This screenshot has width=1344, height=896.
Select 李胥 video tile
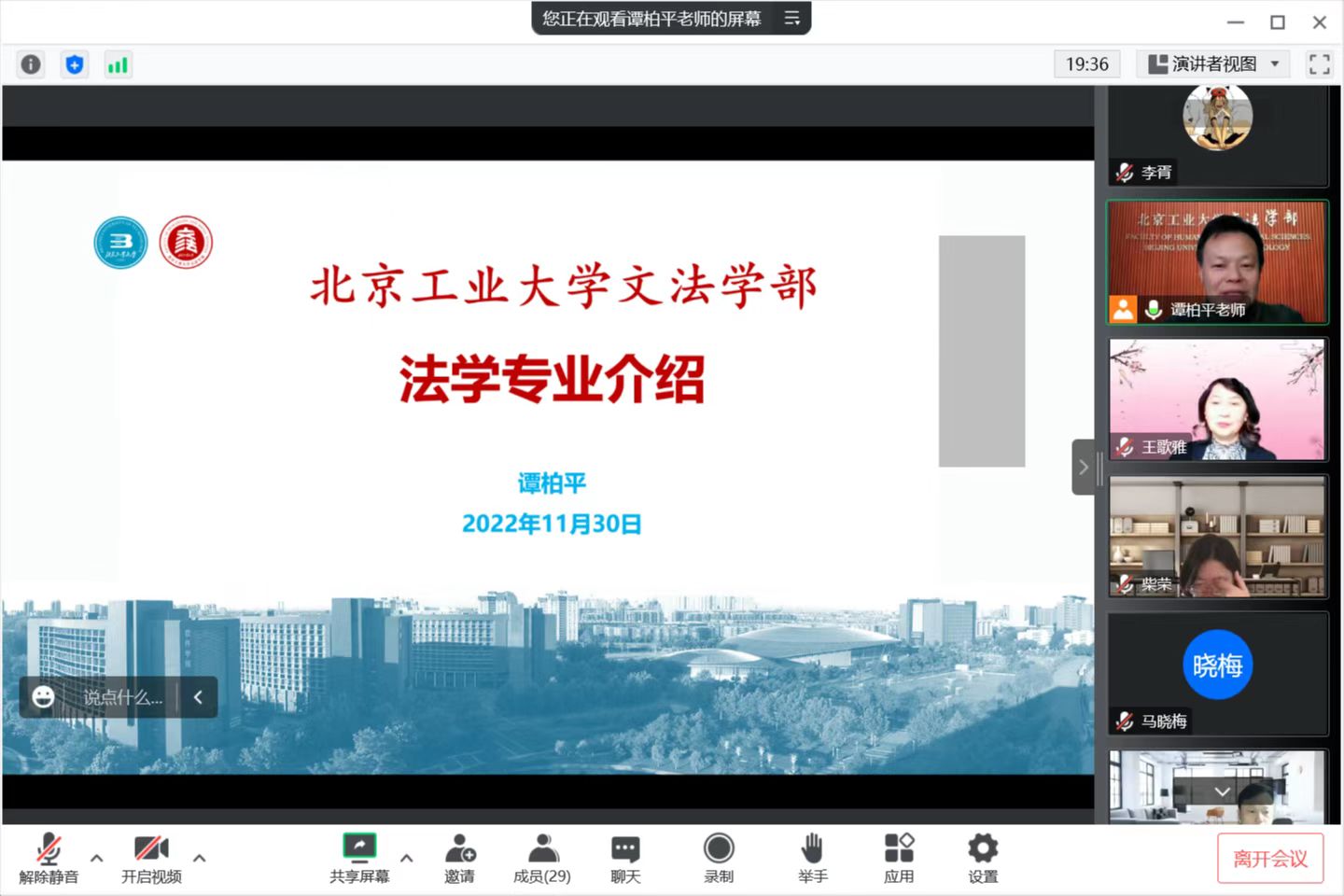tap(1217, 136)
